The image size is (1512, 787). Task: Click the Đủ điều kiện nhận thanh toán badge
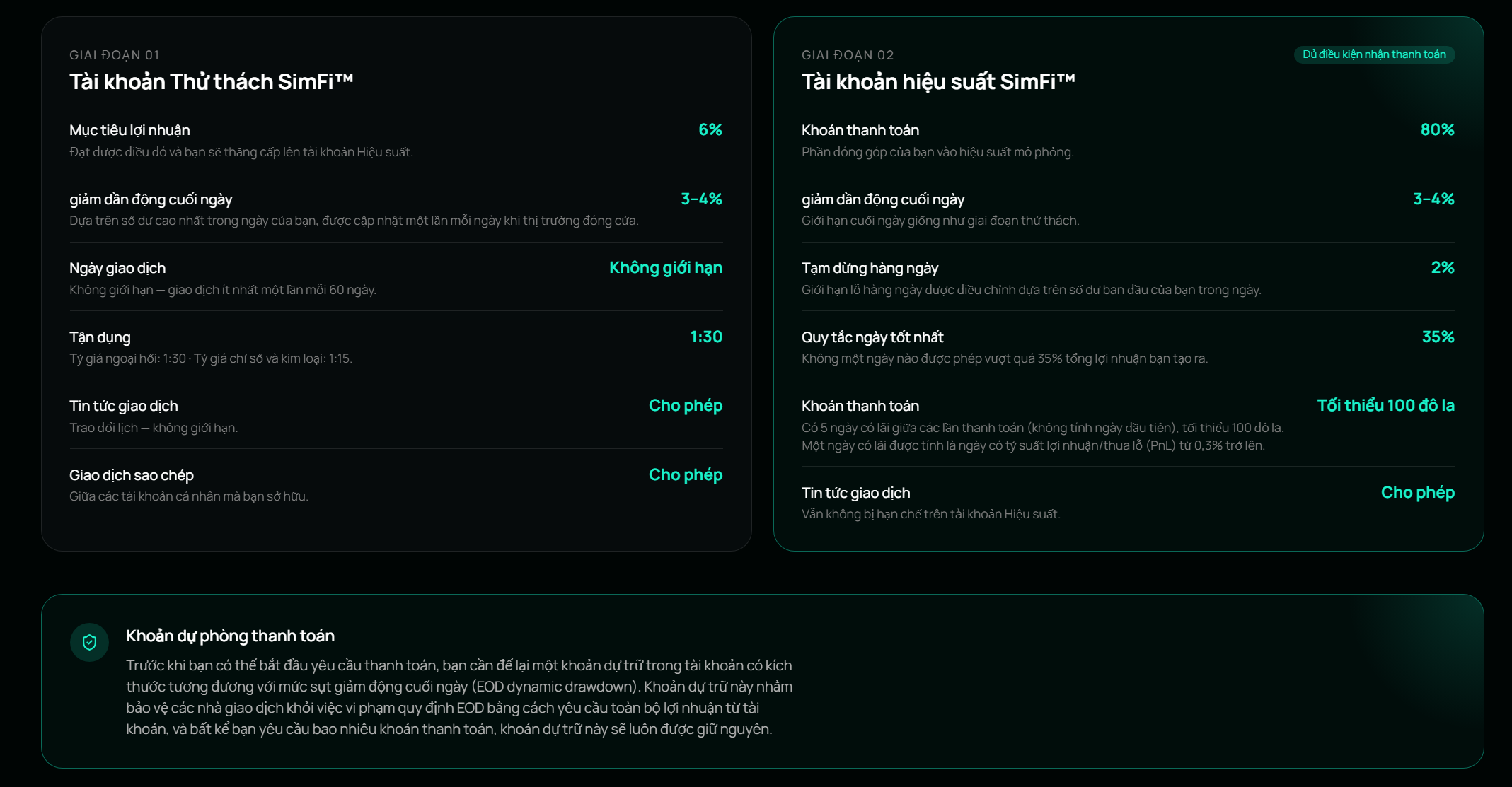point(1374,54)
